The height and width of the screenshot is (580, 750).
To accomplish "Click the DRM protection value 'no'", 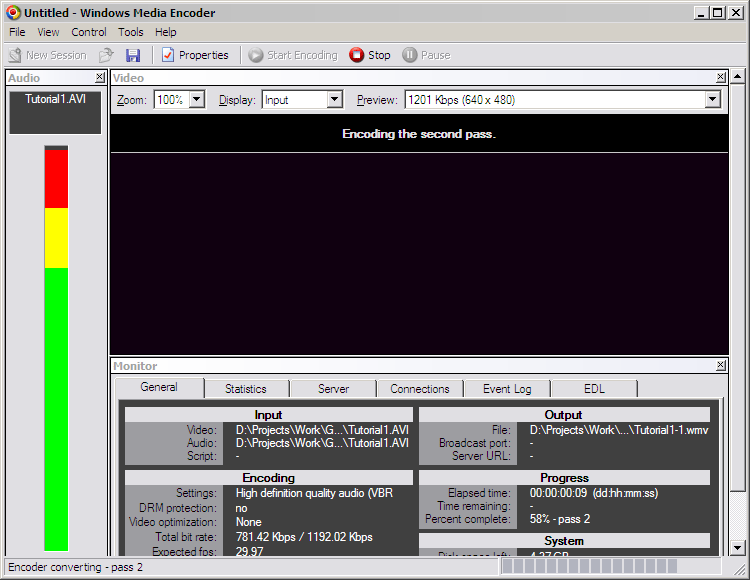I will pos(241,508).
